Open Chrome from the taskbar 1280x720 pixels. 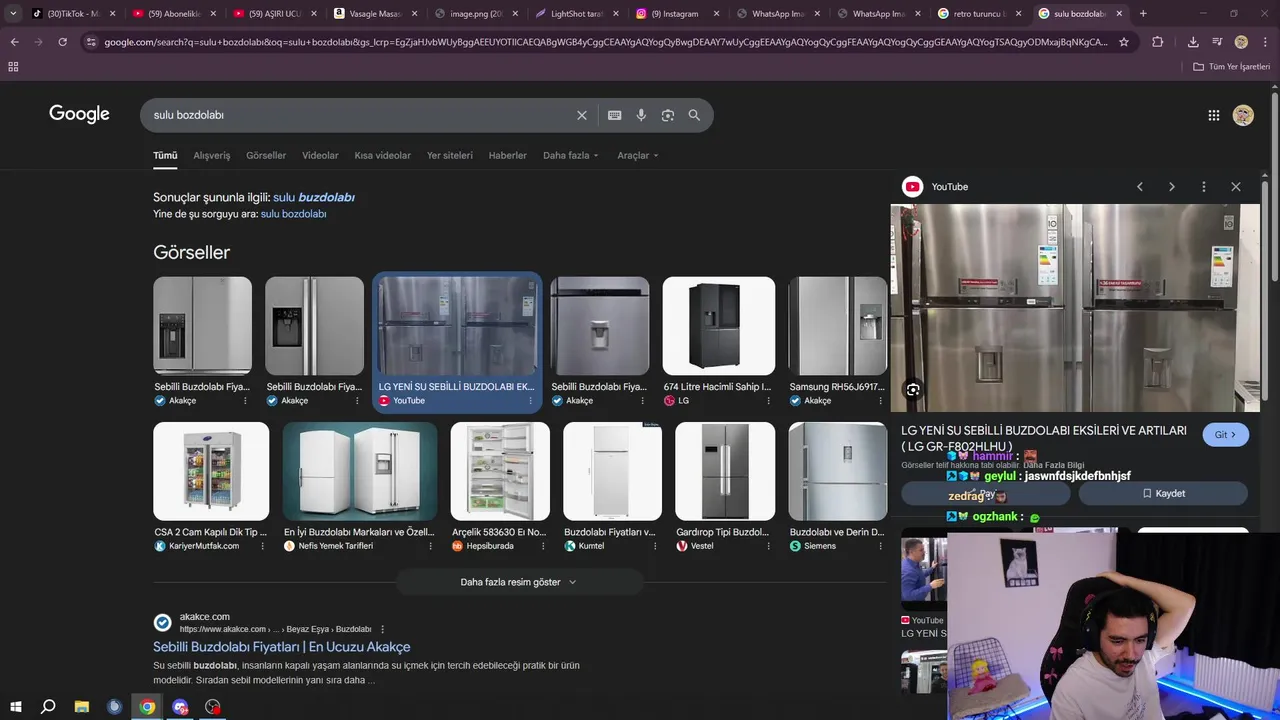click(x=148, y=707)
